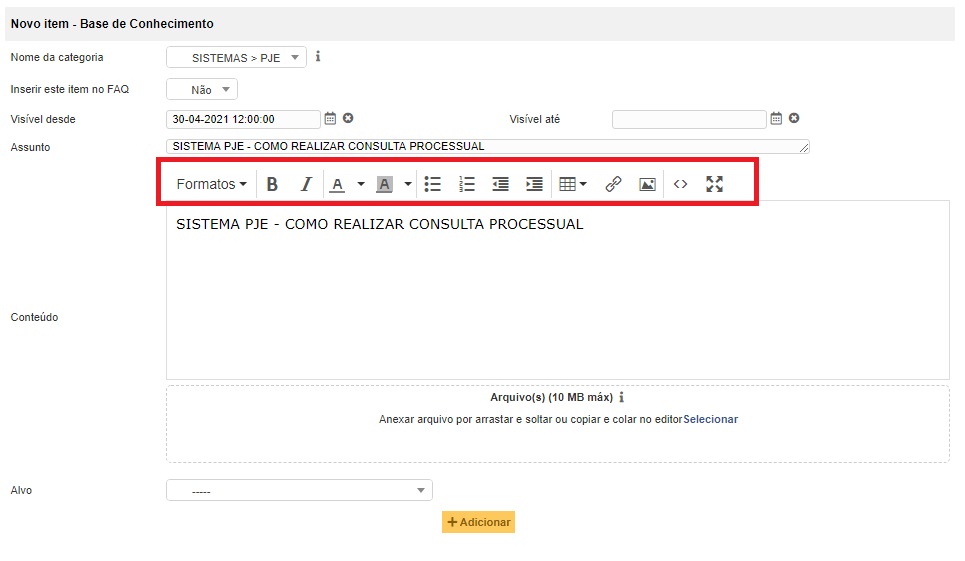Open text color picker arrow
Image resolution: width=965 pixels, height=561 pixels.
pos(361,184)
